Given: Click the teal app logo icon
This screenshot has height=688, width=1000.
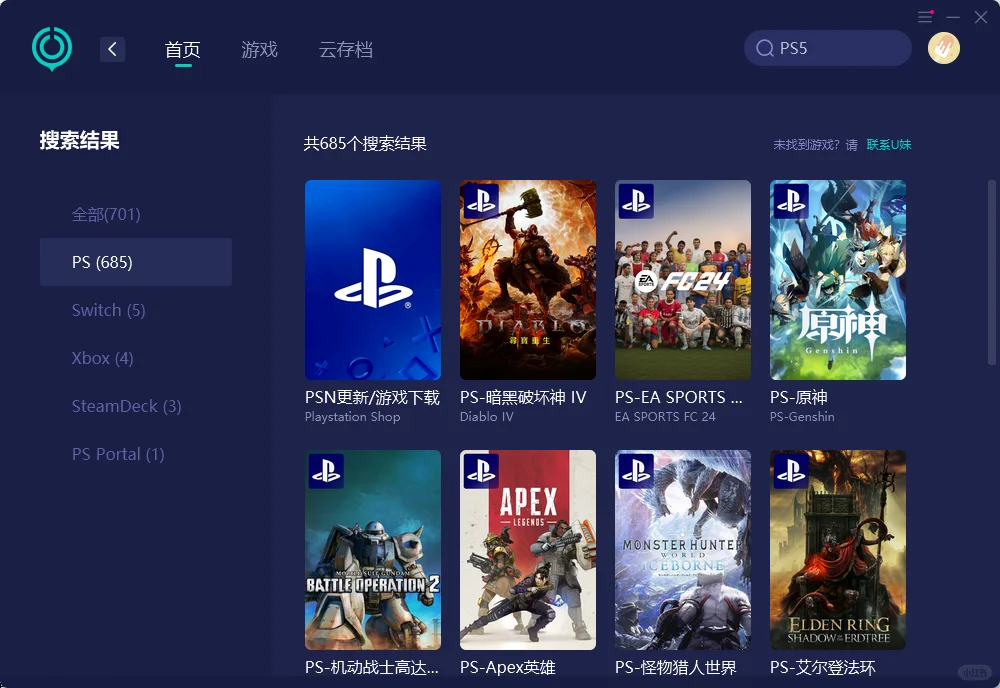Looking at the screenshot, I should 52,48.
